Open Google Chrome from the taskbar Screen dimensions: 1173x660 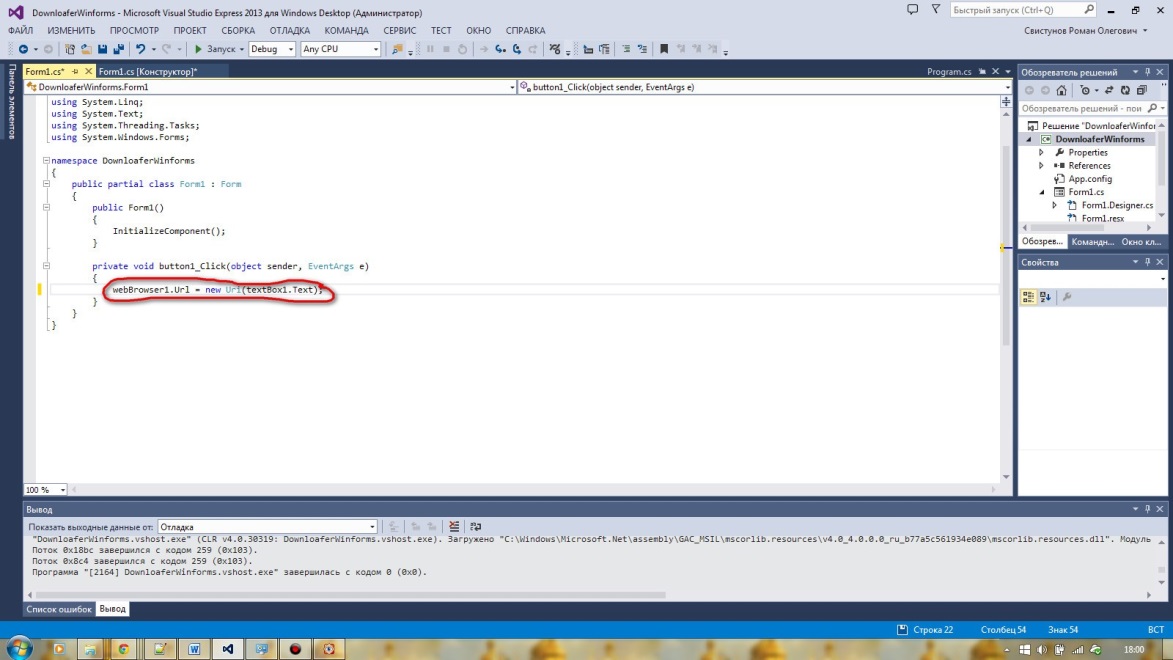(x=124, y=649)
